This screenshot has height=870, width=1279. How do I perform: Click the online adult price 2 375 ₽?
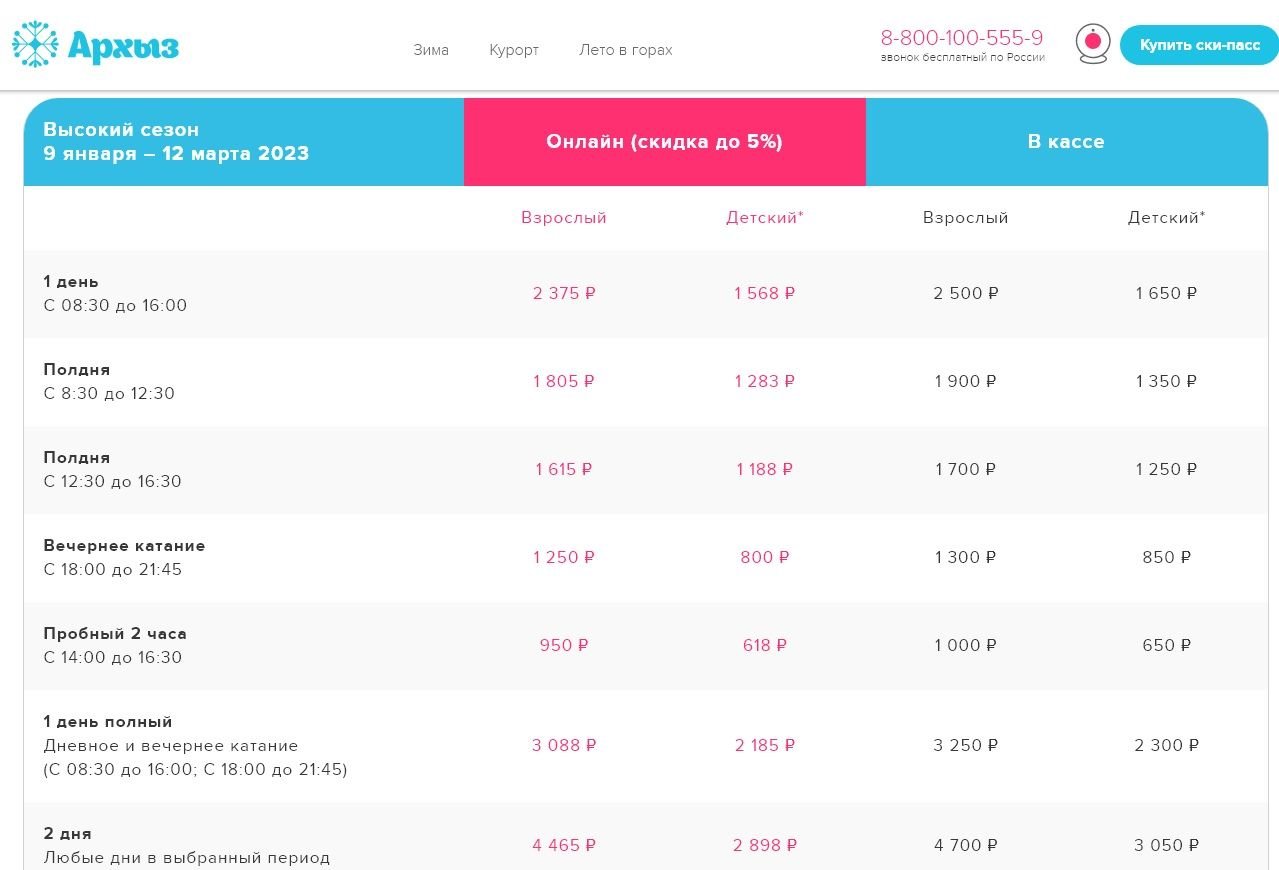point(564,294)
